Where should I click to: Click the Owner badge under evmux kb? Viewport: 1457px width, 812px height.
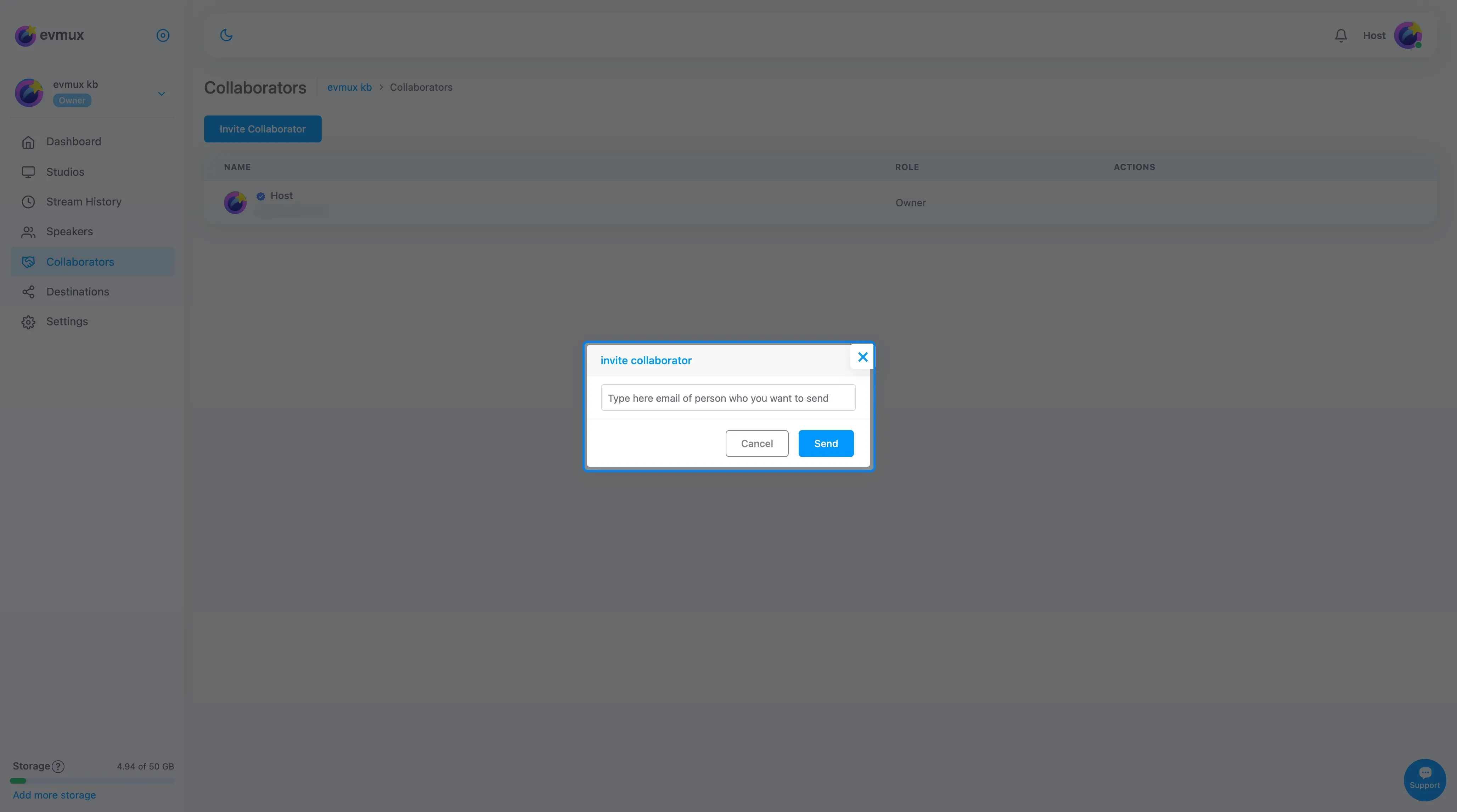pos(72,101)
